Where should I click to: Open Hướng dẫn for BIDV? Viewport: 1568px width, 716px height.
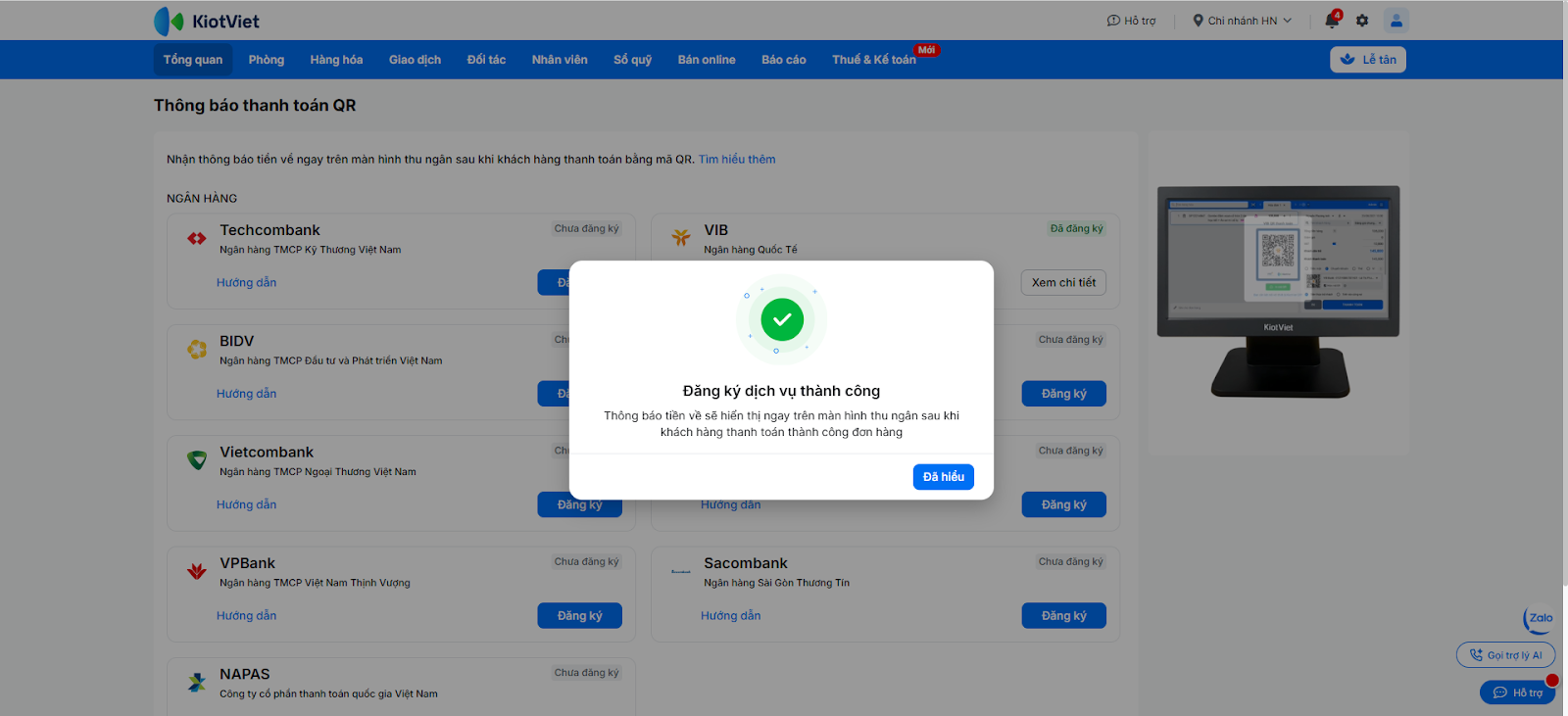[x=246, y=394]
